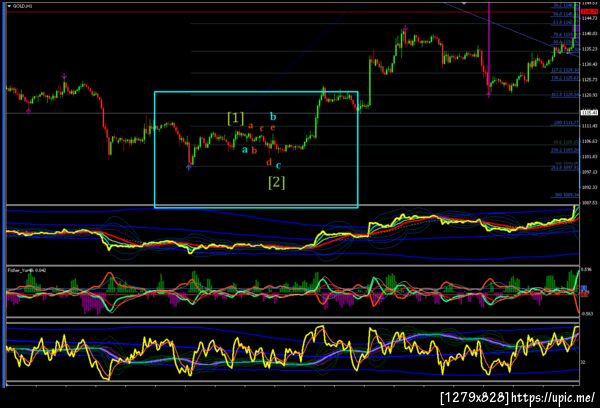Select the Fisher_Yur4ik 0.042 indicator label
This screenshot has width=600, height=408.
27,270
